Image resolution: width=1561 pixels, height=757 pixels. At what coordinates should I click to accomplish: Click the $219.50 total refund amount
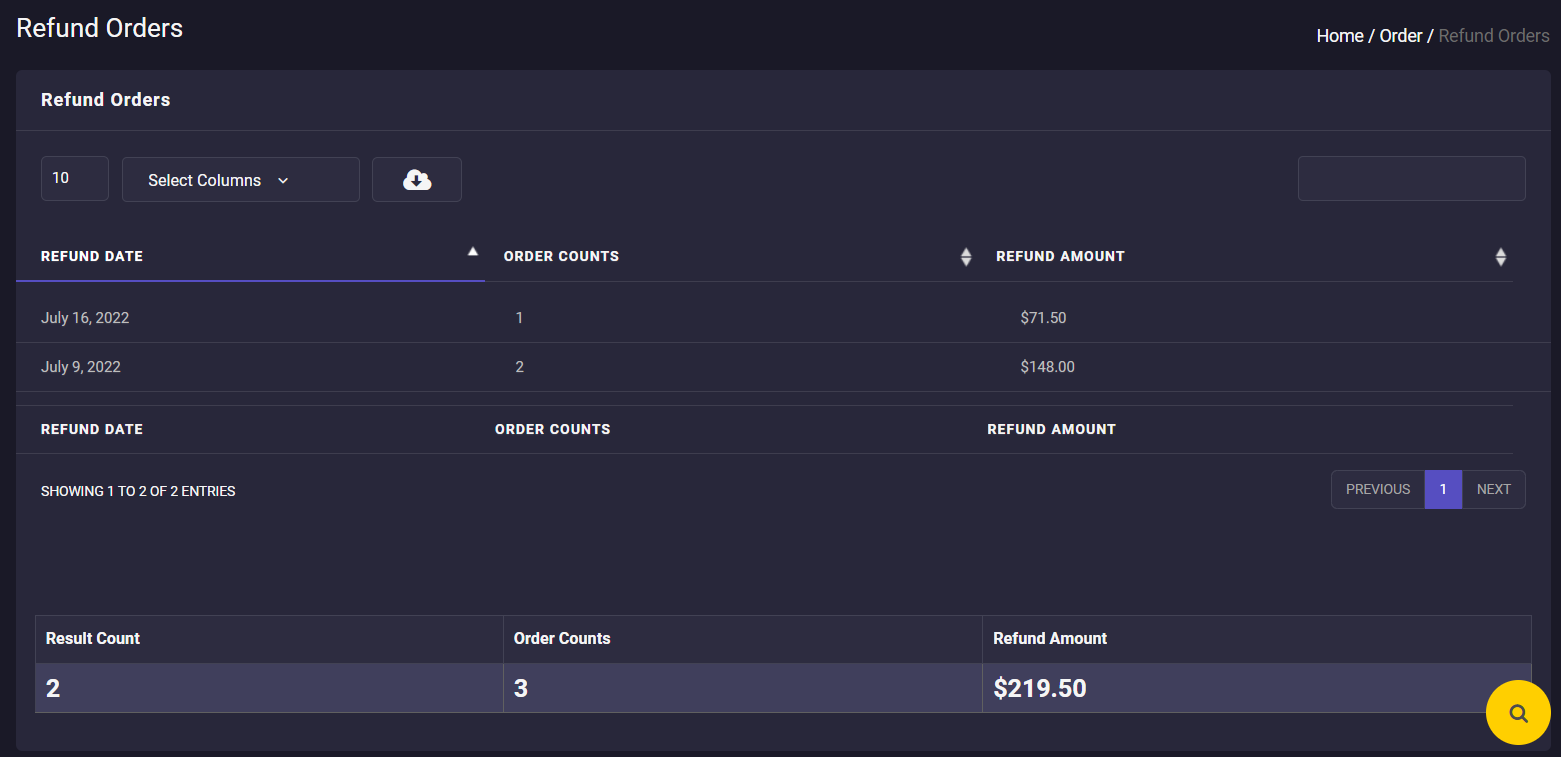pyautogui.click(x=1039, y=688)
